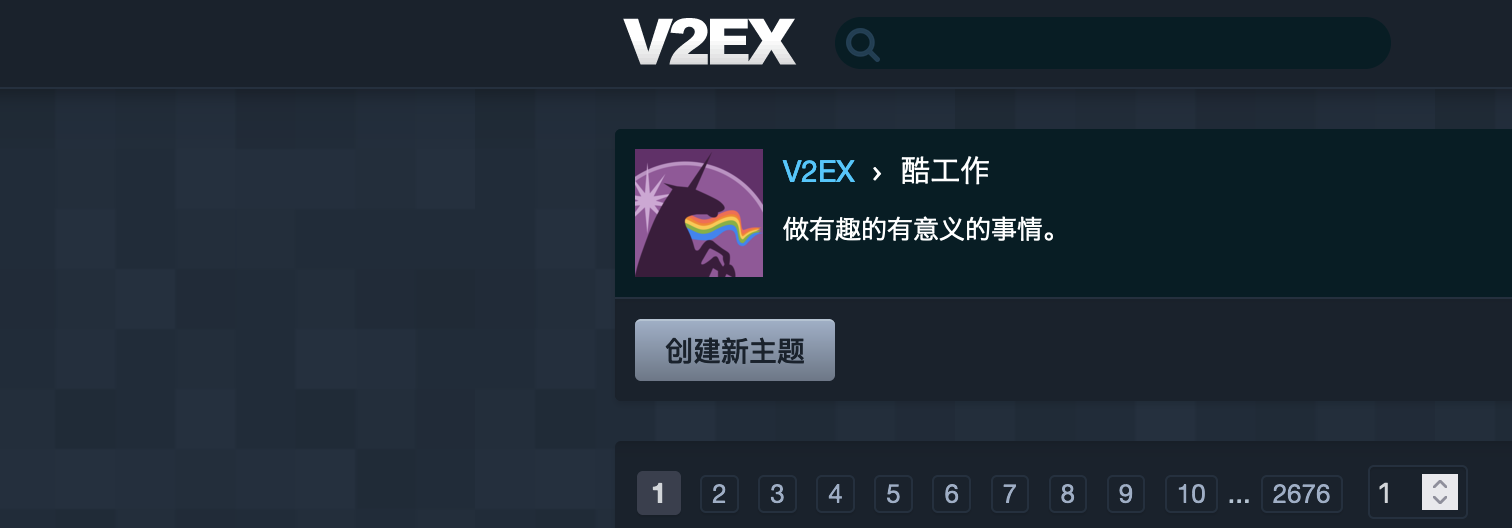1512x528 pixels.
Task: Click the magnifier search icon
Action: click(862, 43)
